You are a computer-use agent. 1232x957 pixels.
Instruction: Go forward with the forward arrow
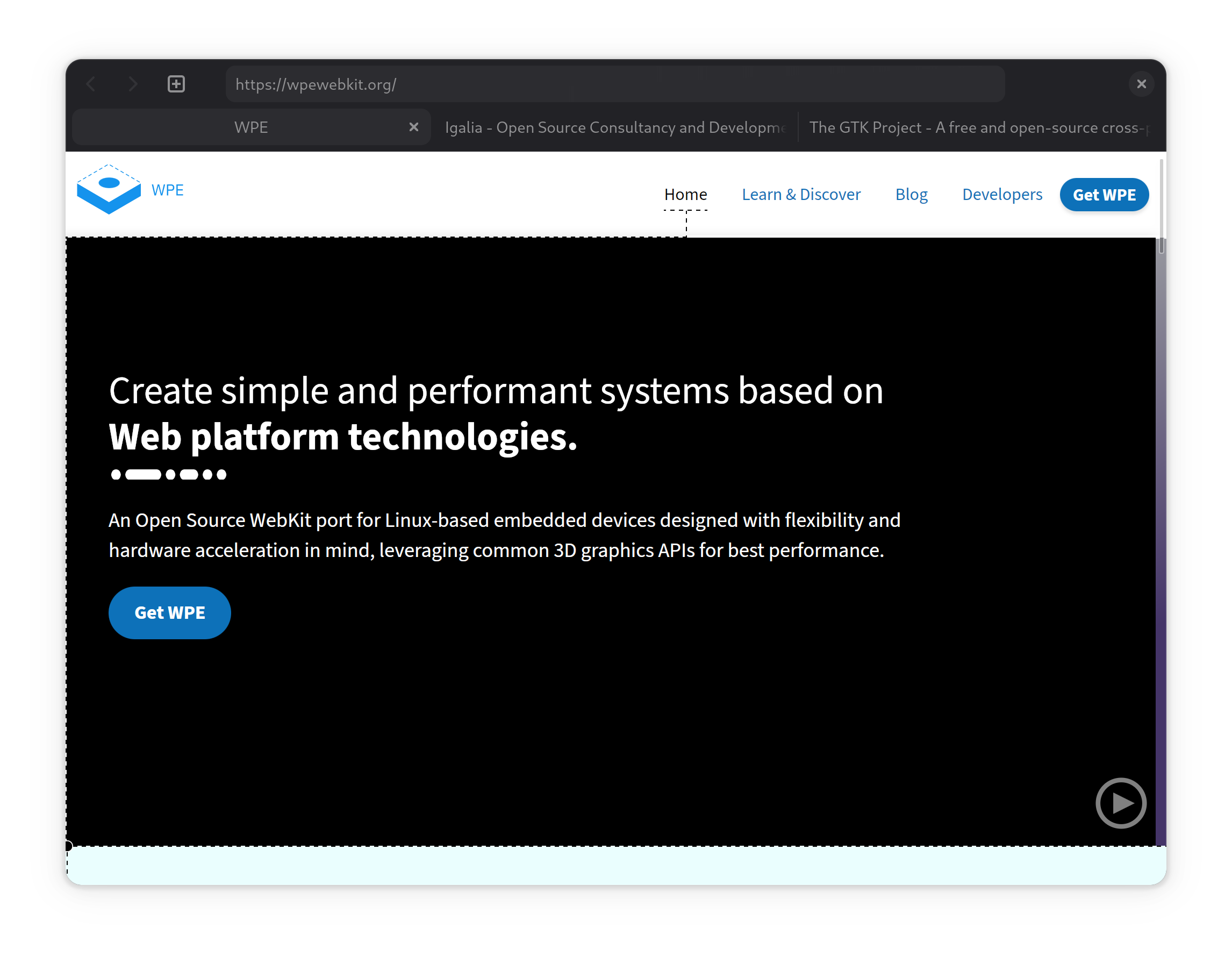click(133, 84)
